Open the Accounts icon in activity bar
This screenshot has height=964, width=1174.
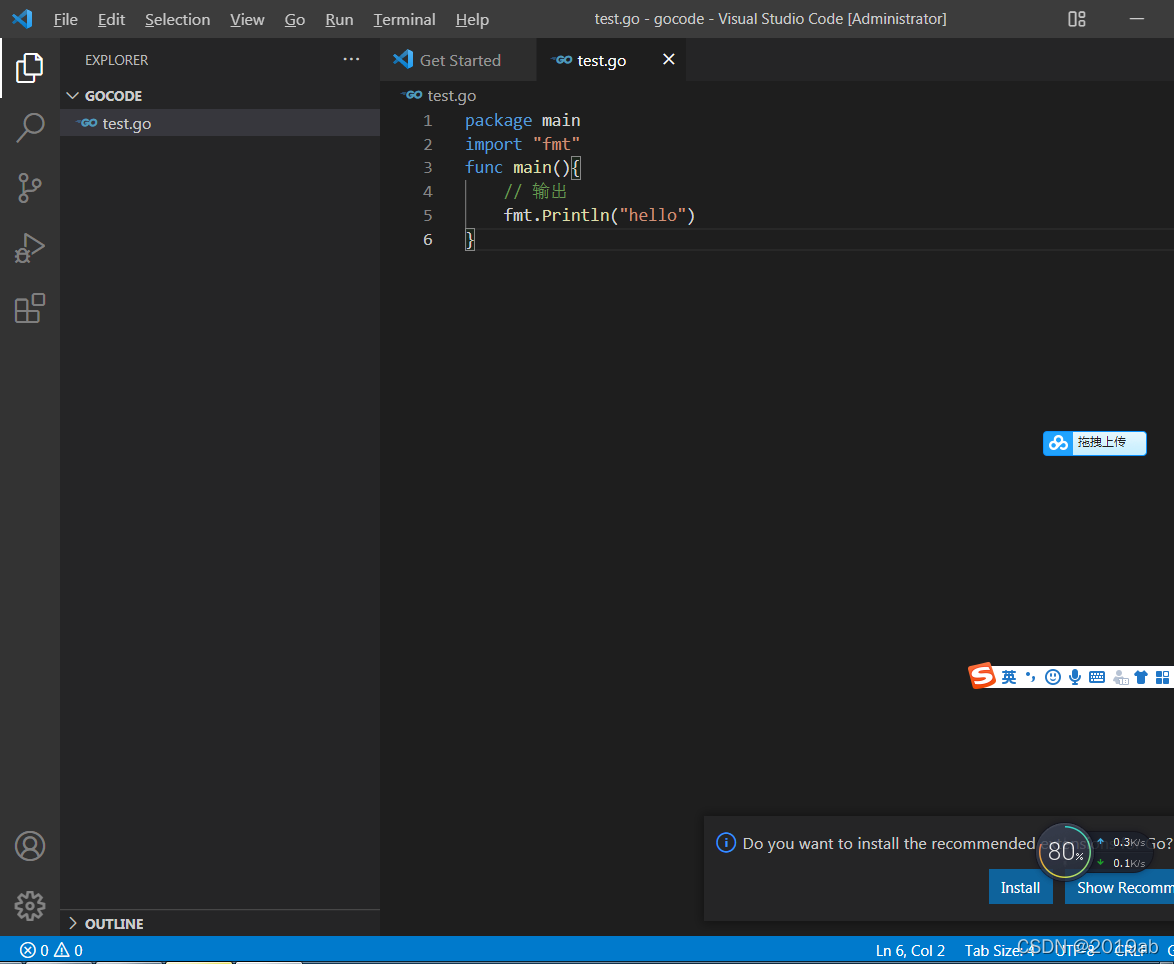coord(30,846)
